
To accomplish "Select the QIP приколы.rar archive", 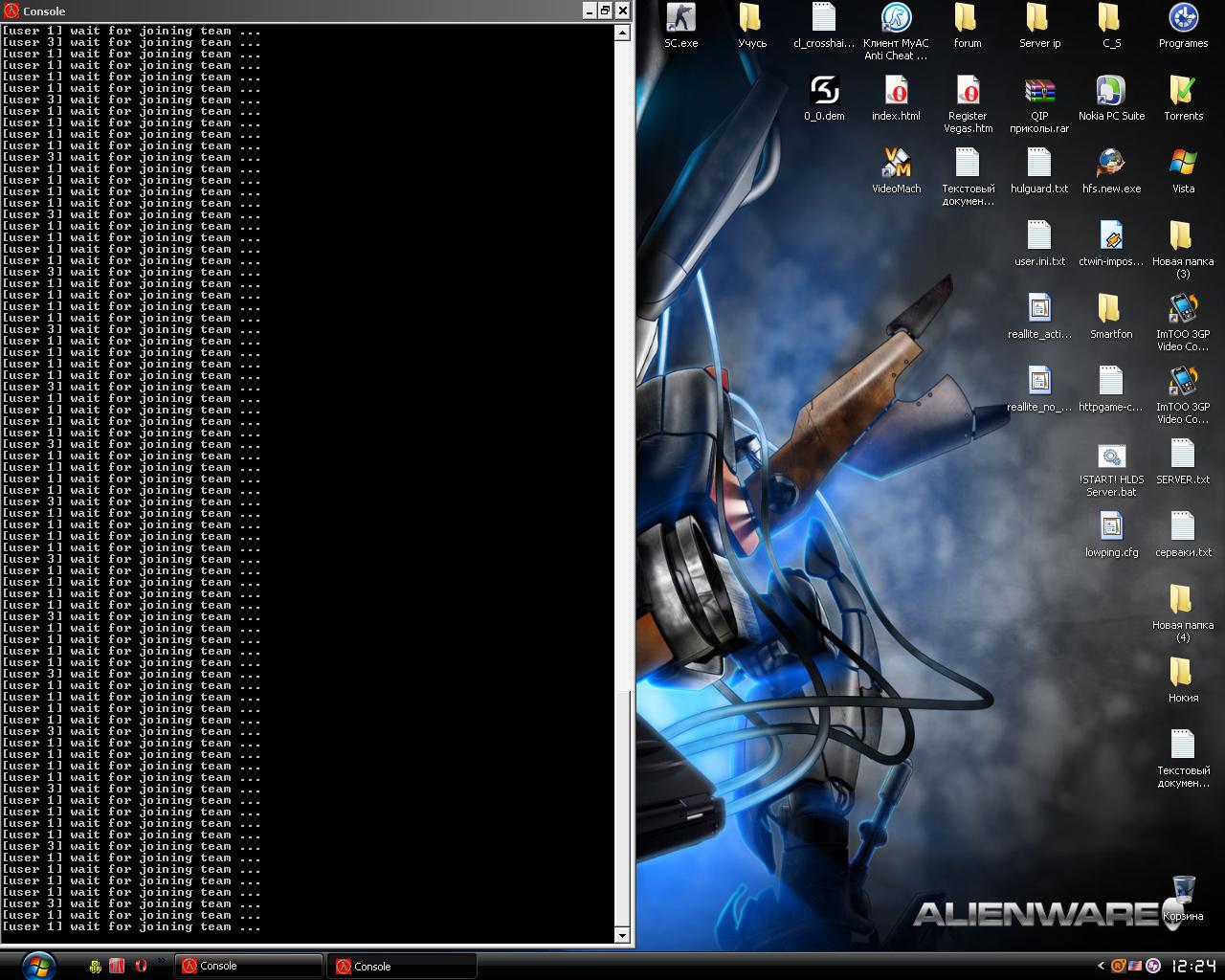I will click(1039, 104).
